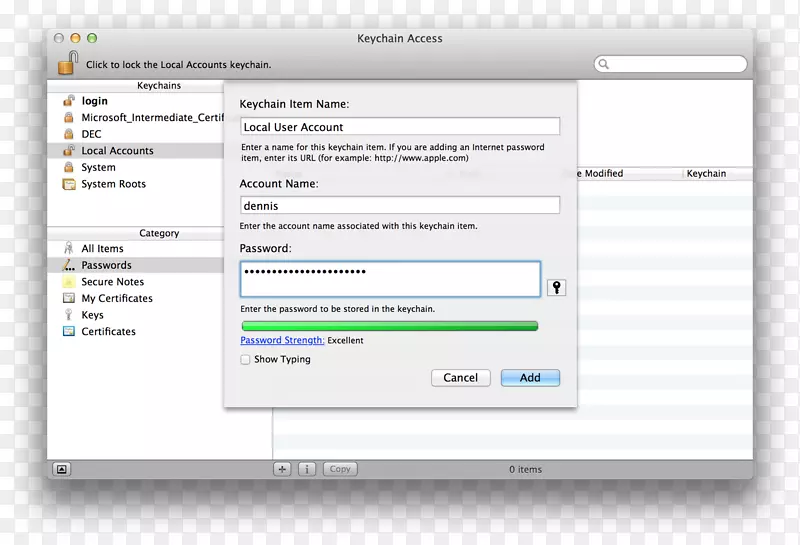Choose the My Certificates category
This screenshot has width=800, height=545.
tap(117, 298)
